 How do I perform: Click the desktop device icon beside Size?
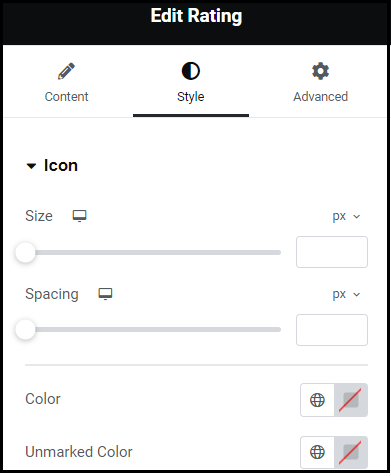[x=80, y=216]
